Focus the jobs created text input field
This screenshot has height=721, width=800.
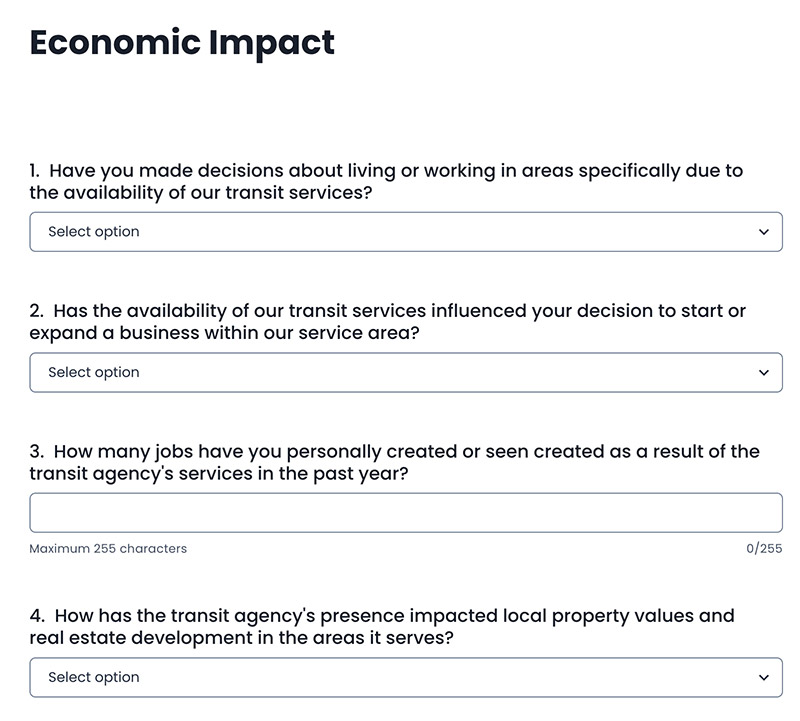pos(406,513)
